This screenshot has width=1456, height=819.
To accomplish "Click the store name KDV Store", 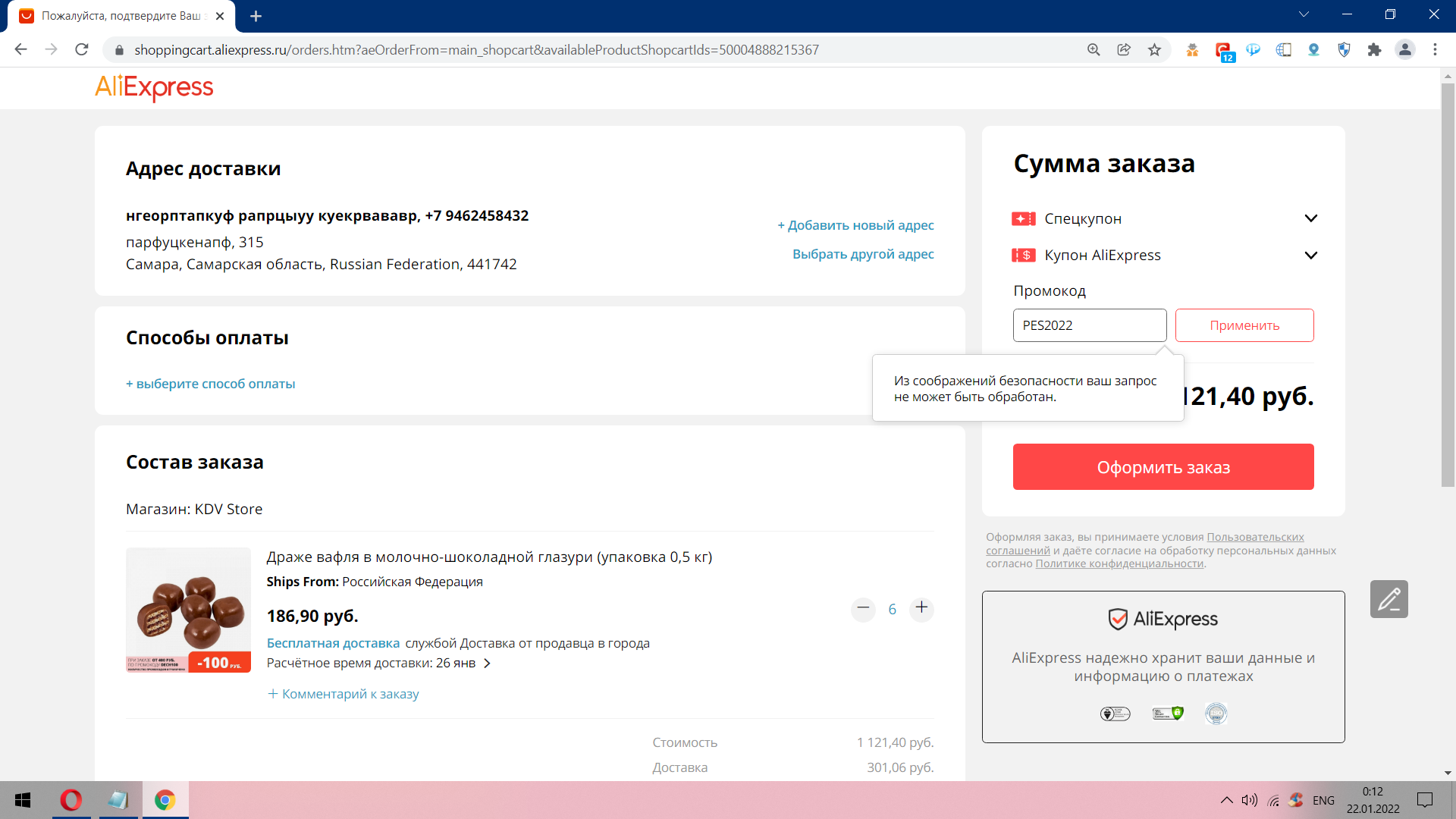I will click(x=228, y=509).
